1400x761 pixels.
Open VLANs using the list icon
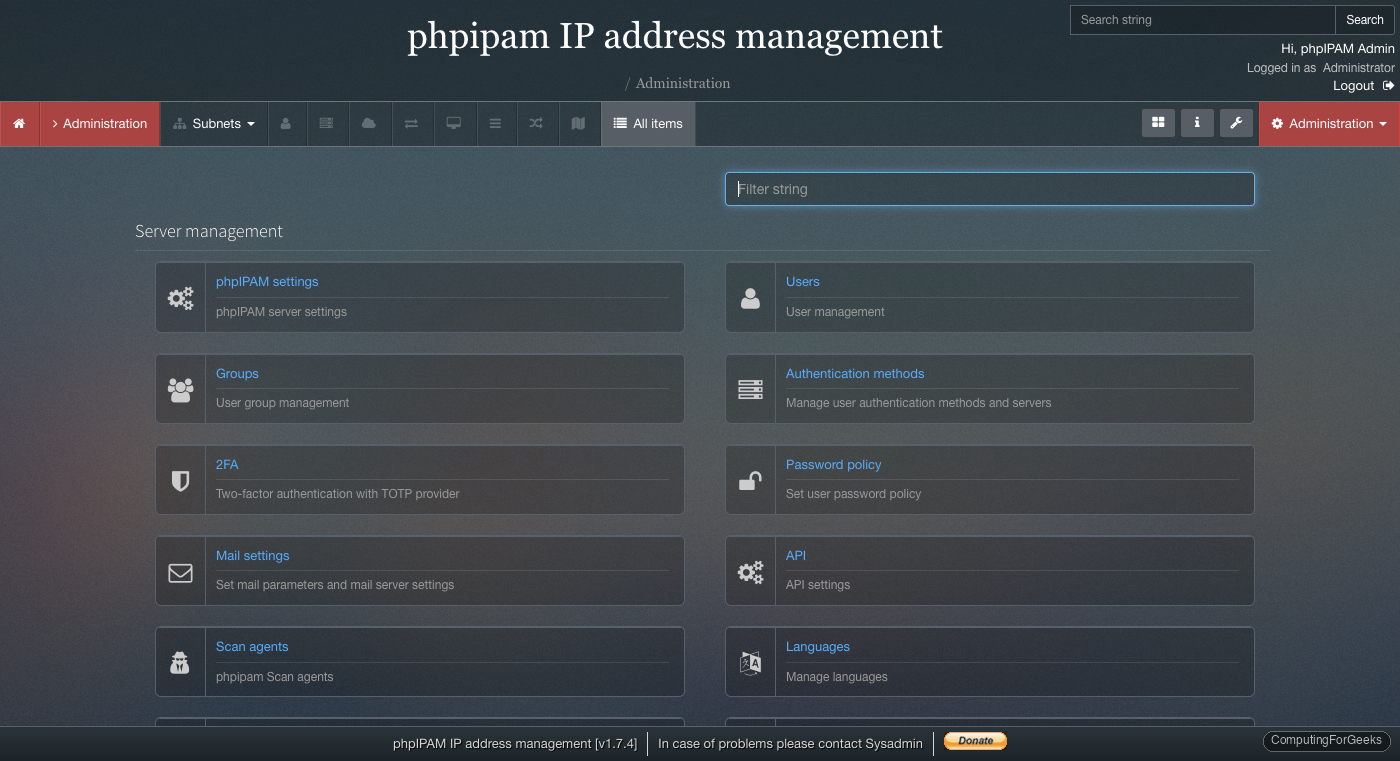coord(495,123)
